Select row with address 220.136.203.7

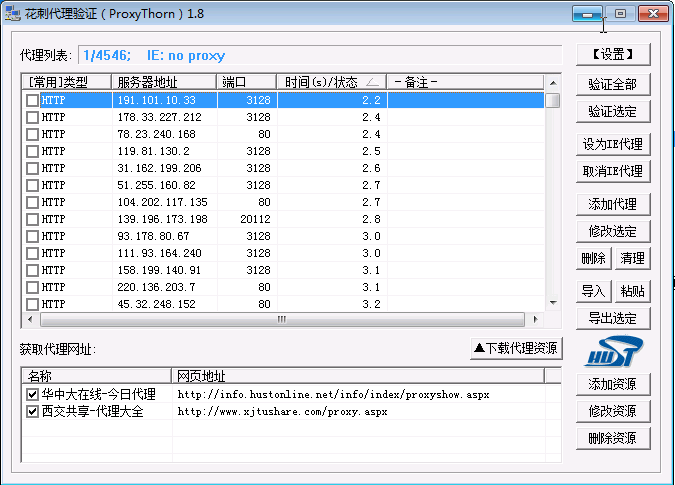pyautogui.click(x=283, y=287)
